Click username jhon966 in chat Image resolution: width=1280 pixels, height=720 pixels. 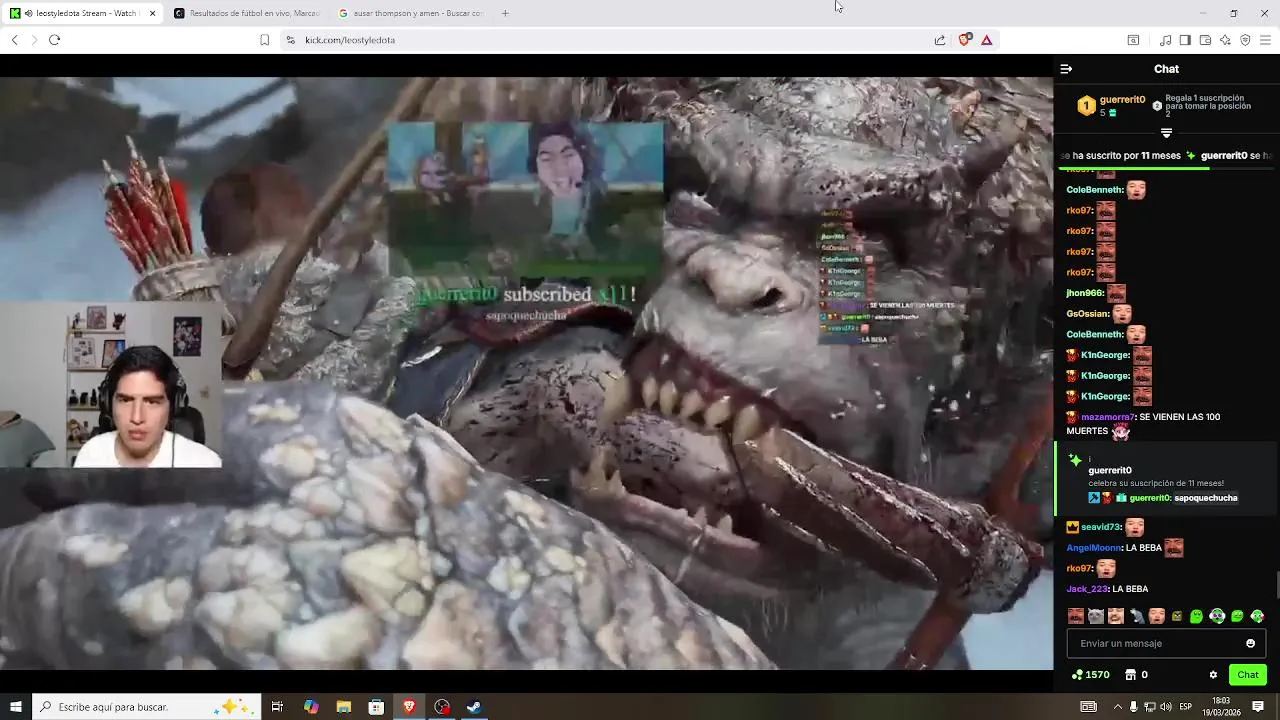1084,293
